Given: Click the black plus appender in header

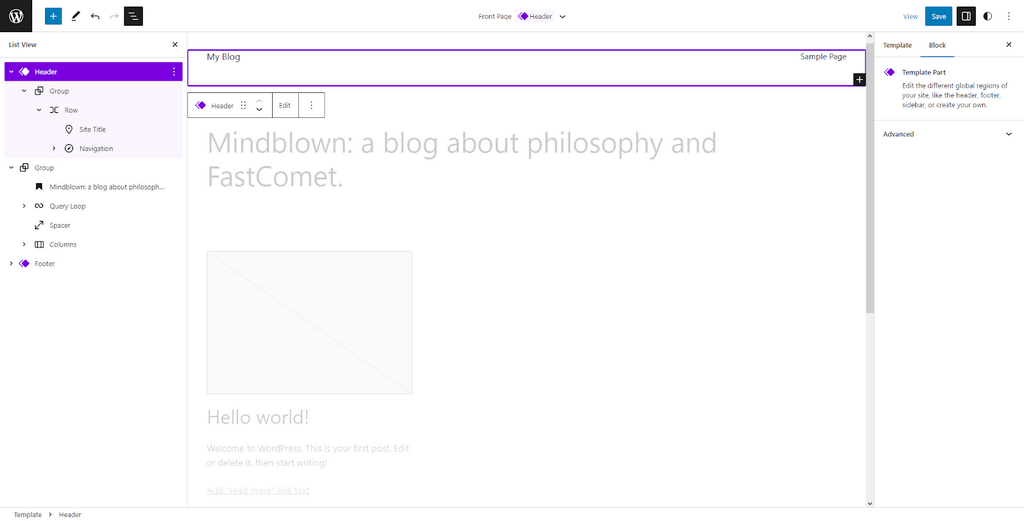Looking at the screenshot, I should [x=859, y=79].
